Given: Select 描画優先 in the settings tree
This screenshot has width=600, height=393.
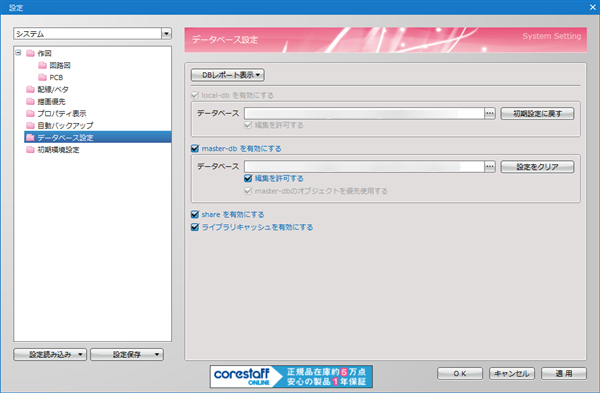Looking at the screenshot, I should pyautogui.click(x=51, y=101).
